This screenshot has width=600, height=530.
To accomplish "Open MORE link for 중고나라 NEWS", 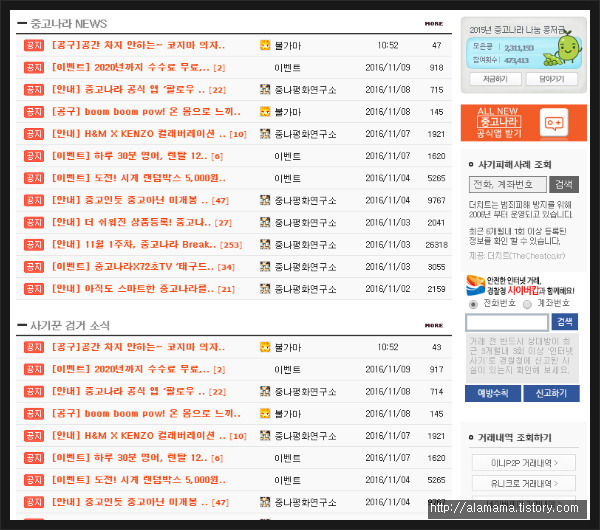I will 434,24.
